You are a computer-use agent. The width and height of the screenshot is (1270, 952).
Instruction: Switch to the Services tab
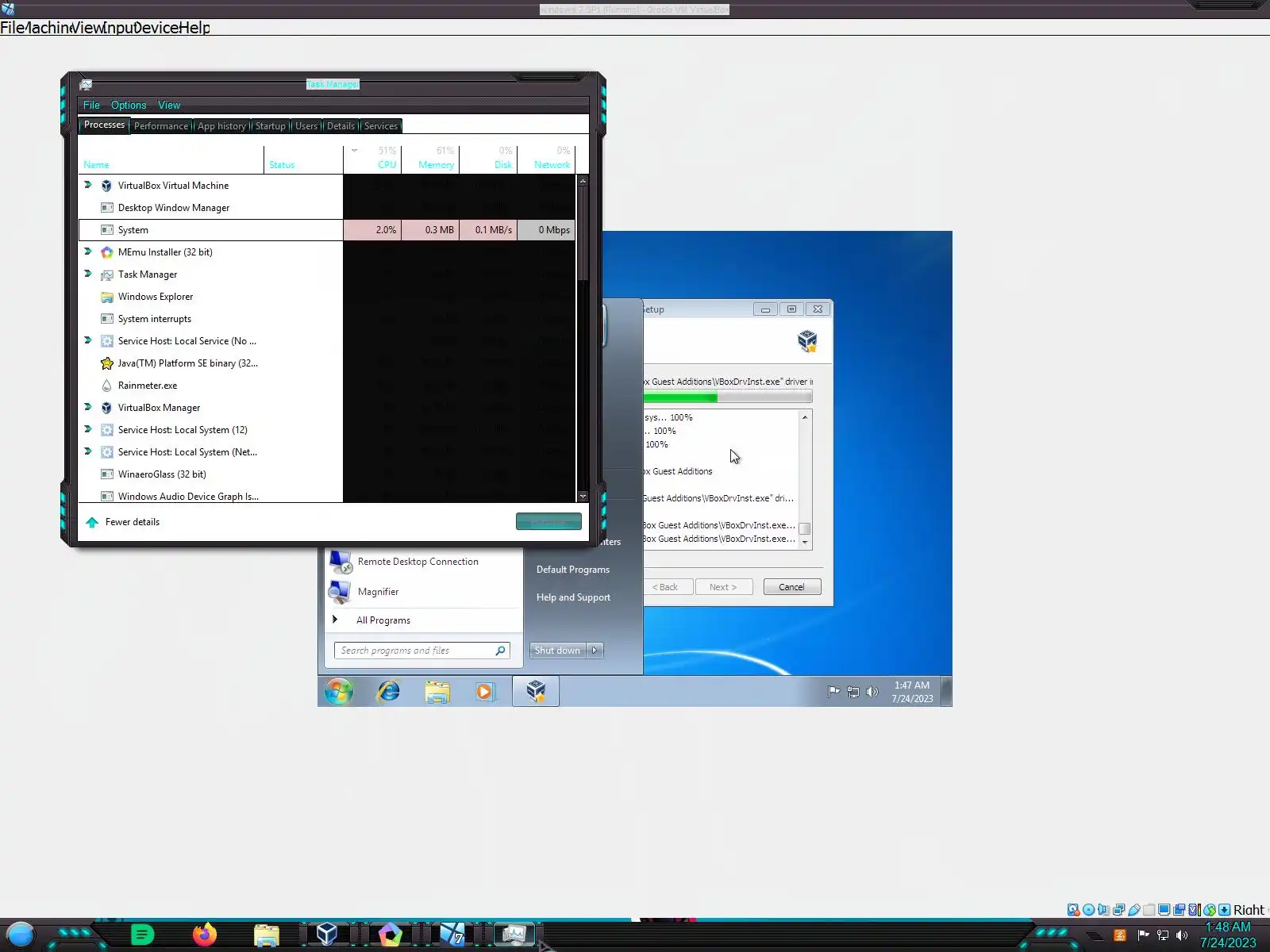pos(381,126)
